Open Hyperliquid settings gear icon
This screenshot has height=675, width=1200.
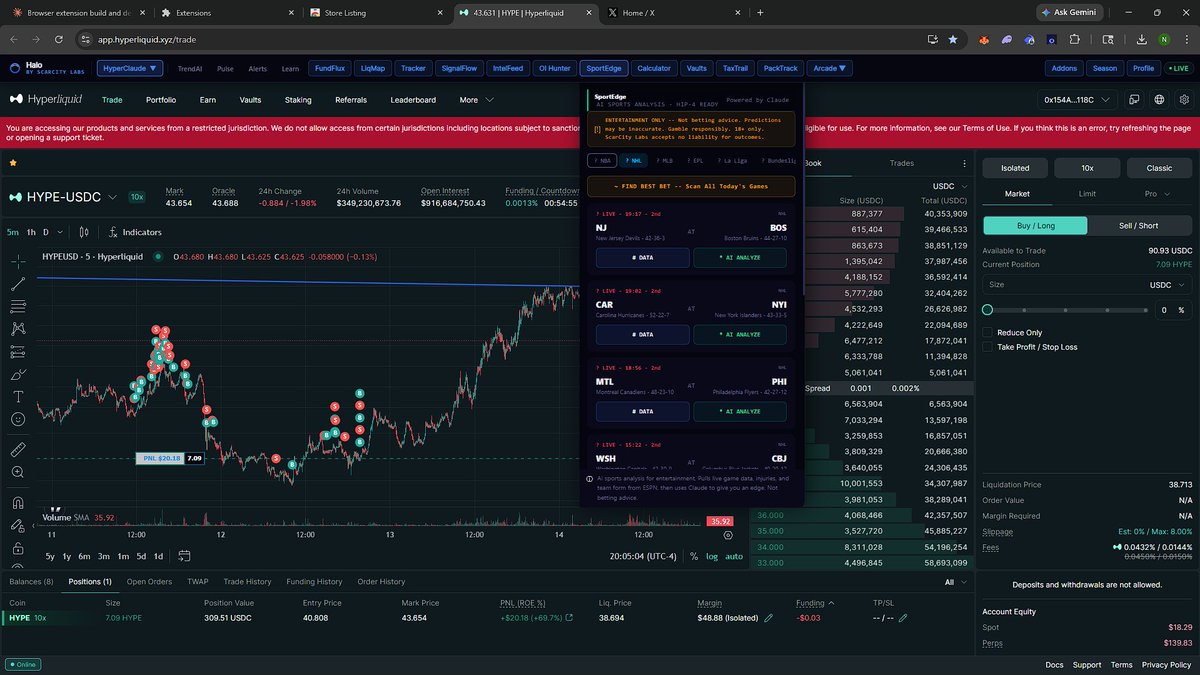coord(1184,100)
